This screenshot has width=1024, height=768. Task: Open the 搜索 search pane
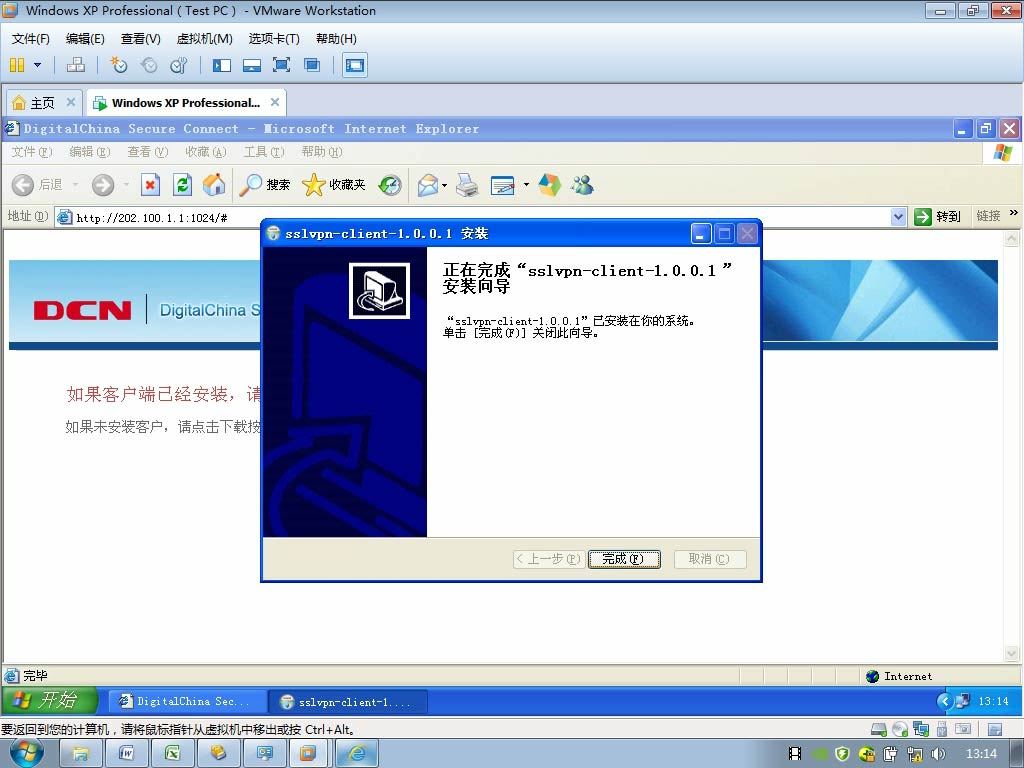coord(264,185)
